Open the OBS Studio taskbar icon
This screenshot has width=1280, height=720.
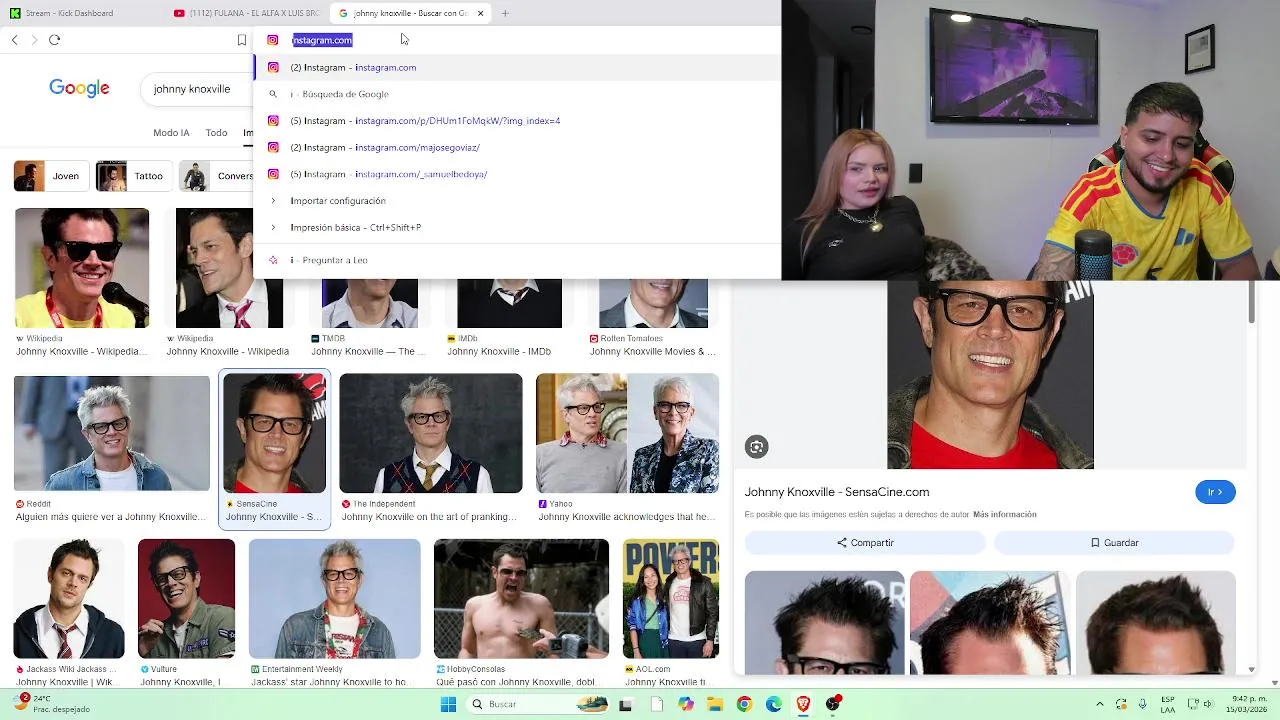tap(833, 704)
